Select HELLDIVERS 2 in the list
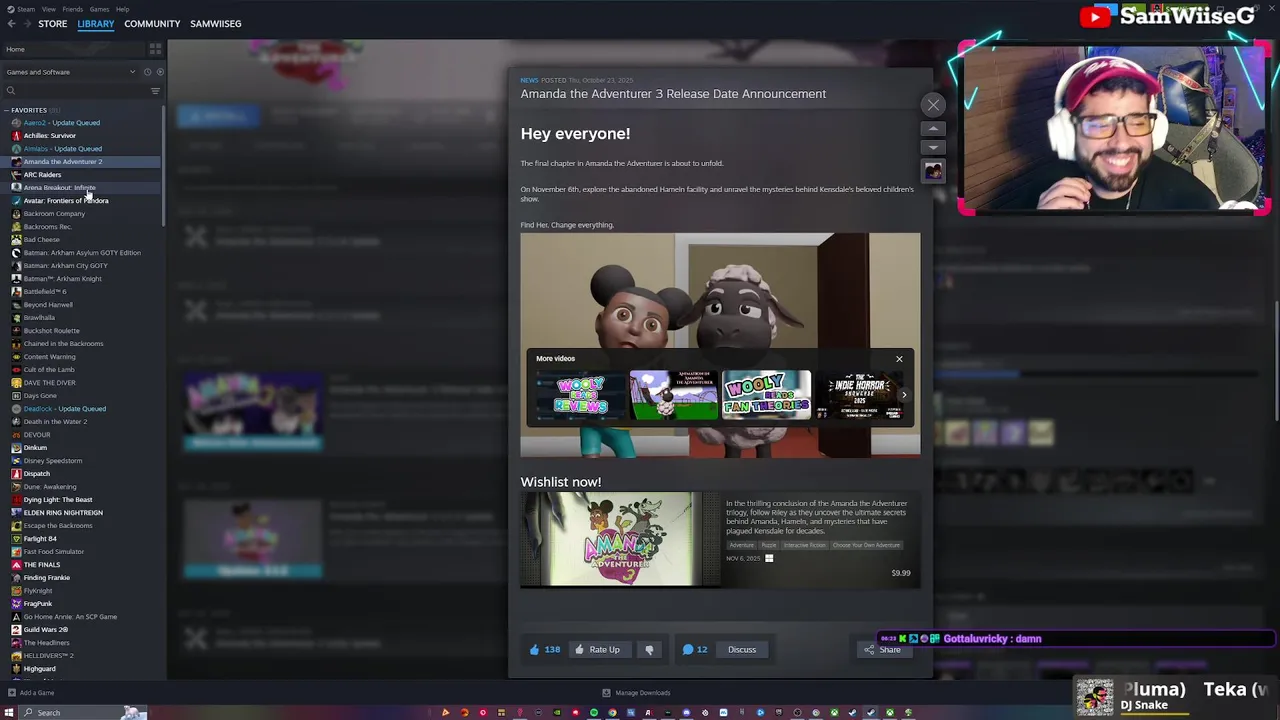The image size is (1280, 720). [x=49, y=656]
